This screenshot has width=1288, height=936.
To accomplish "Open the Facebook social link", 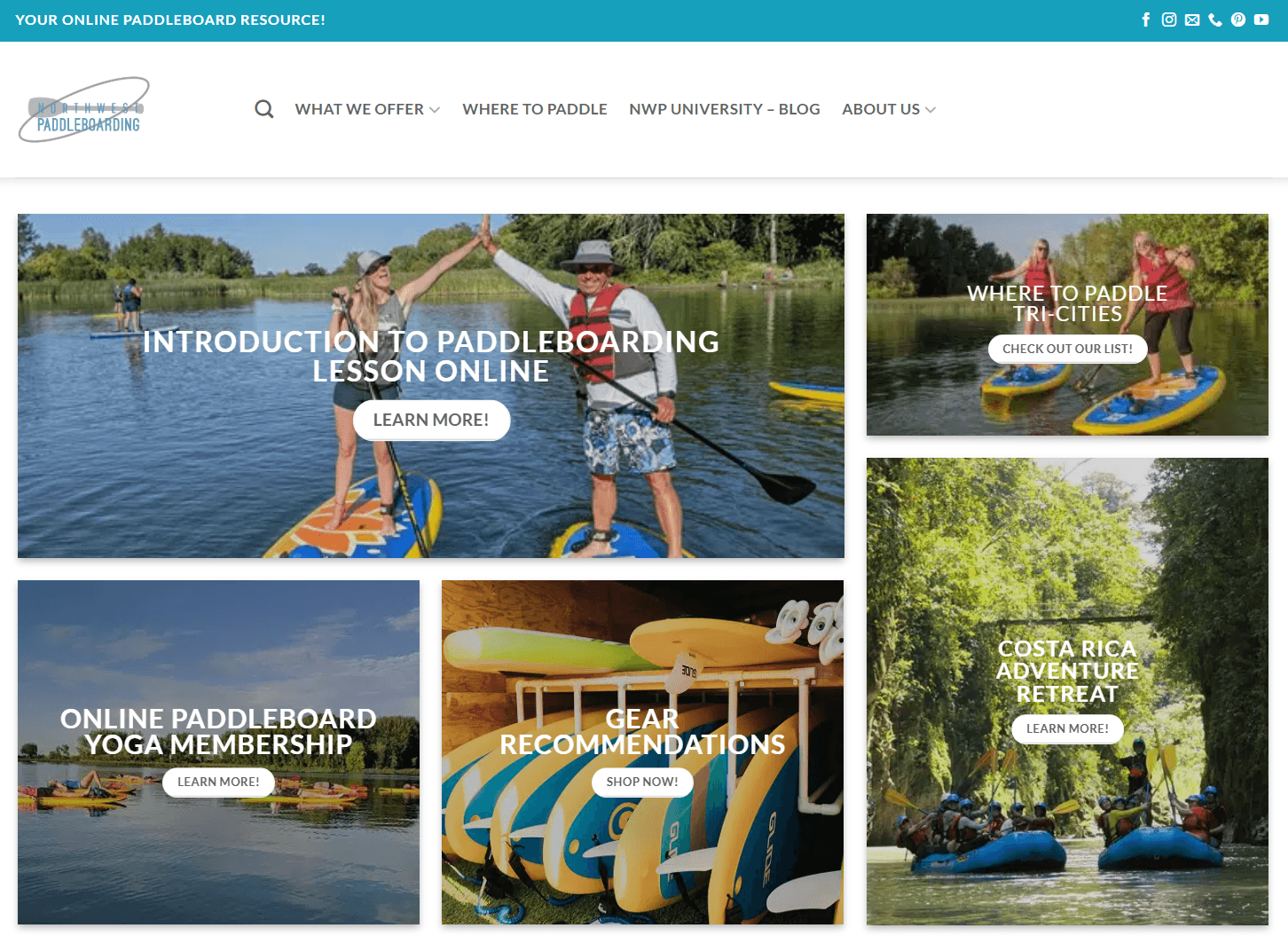I will [x=1146, y=20].
